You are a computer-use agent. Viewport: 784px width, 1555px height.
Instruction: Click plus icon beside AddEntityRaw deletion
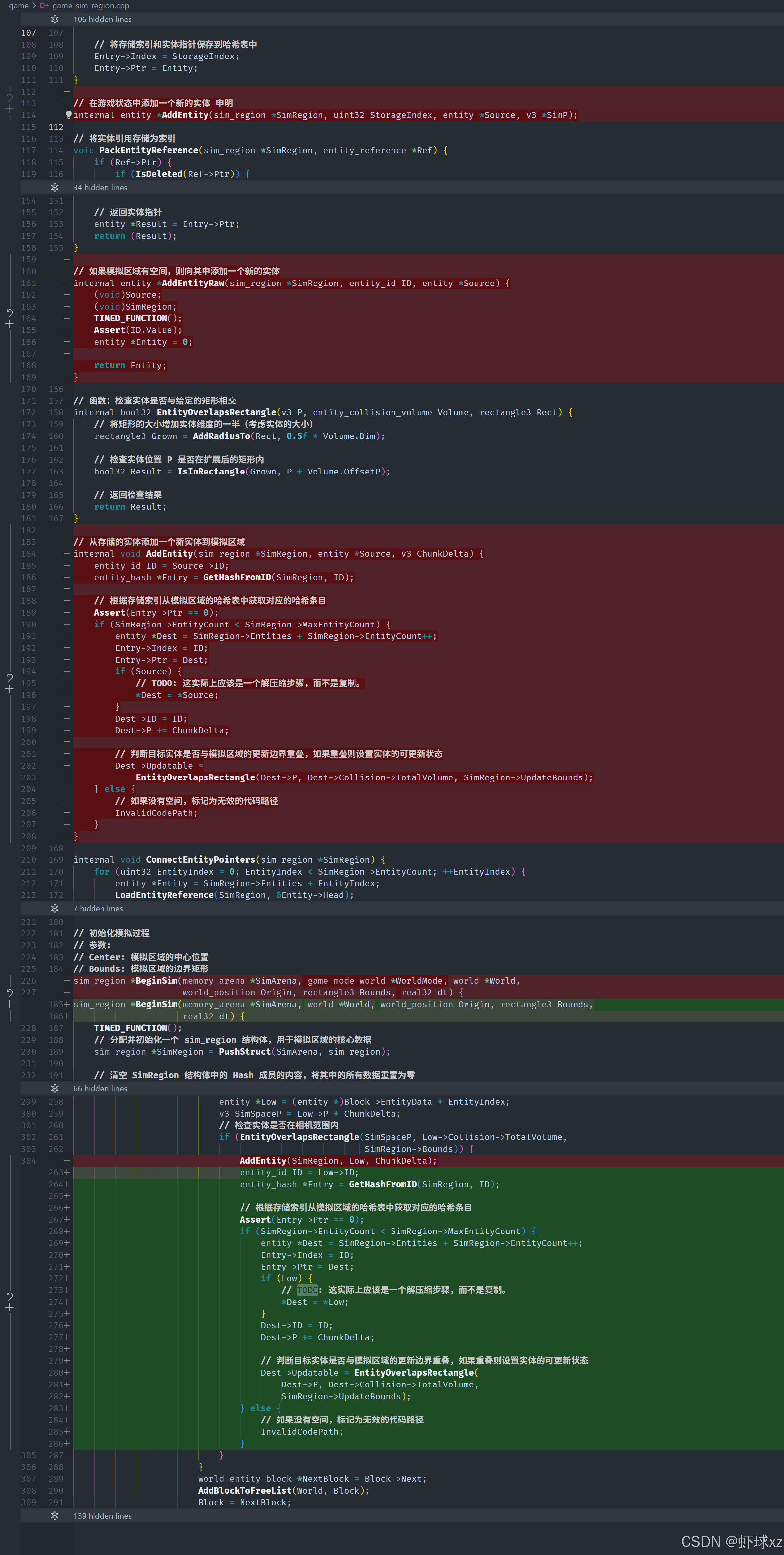9,324
